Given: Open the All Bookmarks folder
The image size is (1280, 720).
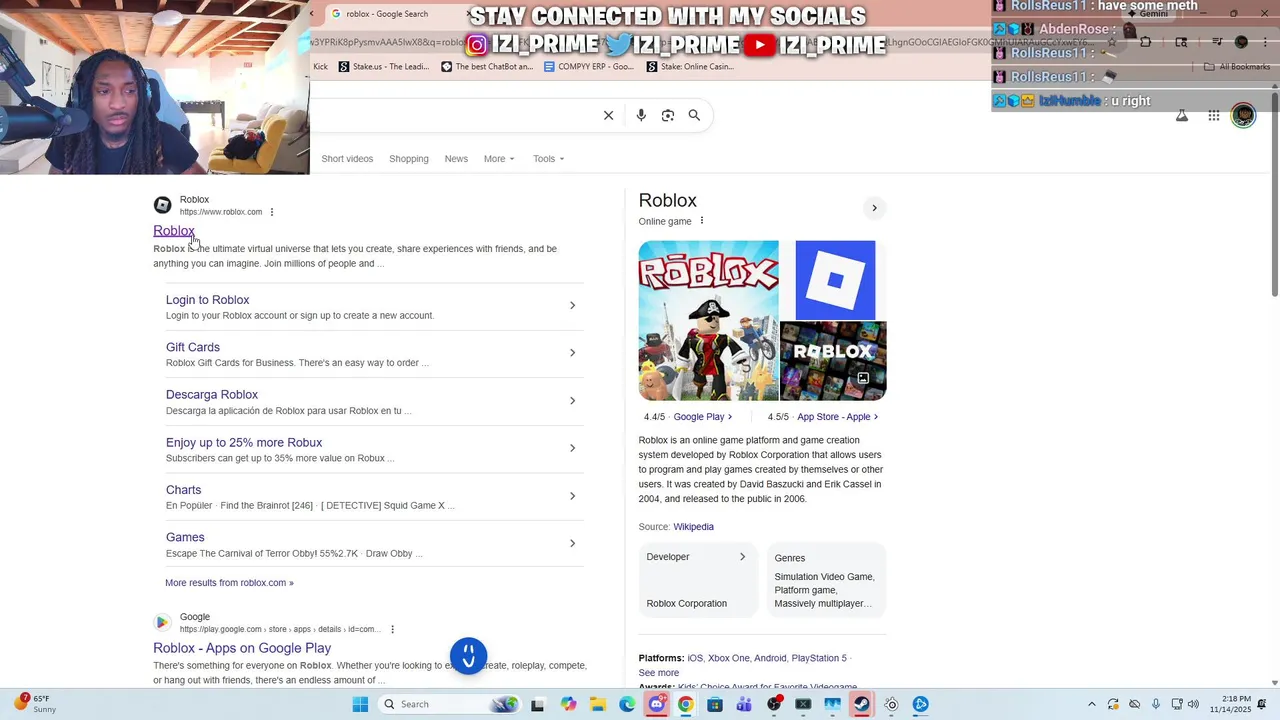Looking at the screenshot, I should tap(1237, 67).
